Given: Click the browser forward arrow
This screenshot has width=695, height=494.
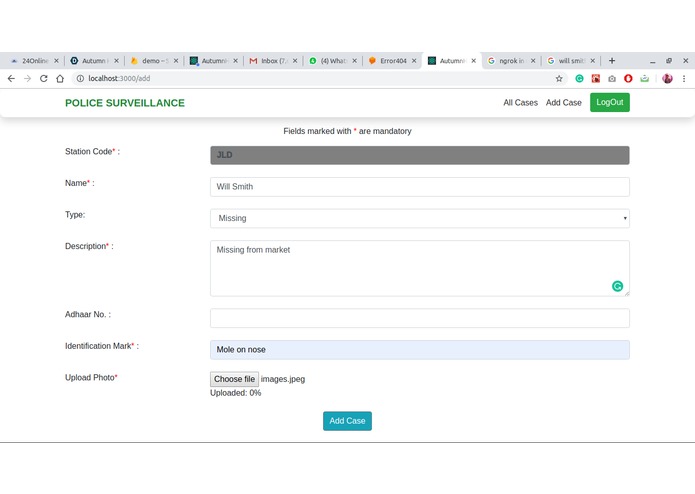Looking at the screenshot, I should [x=27, y=78].
